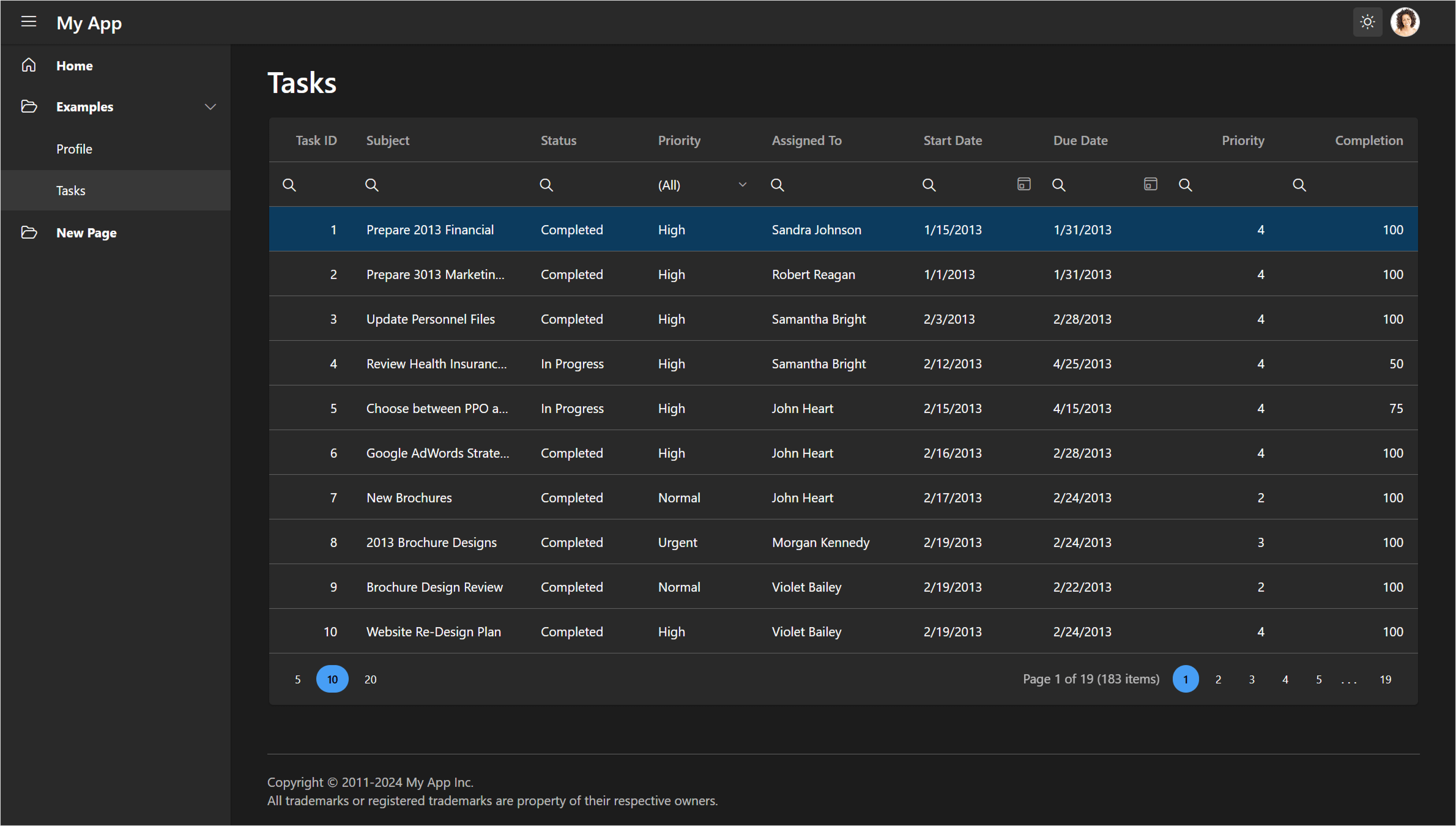The height and width of the screenshot is (826, 1456).
Task: Go to page 2 of results
Action: 1218,679
